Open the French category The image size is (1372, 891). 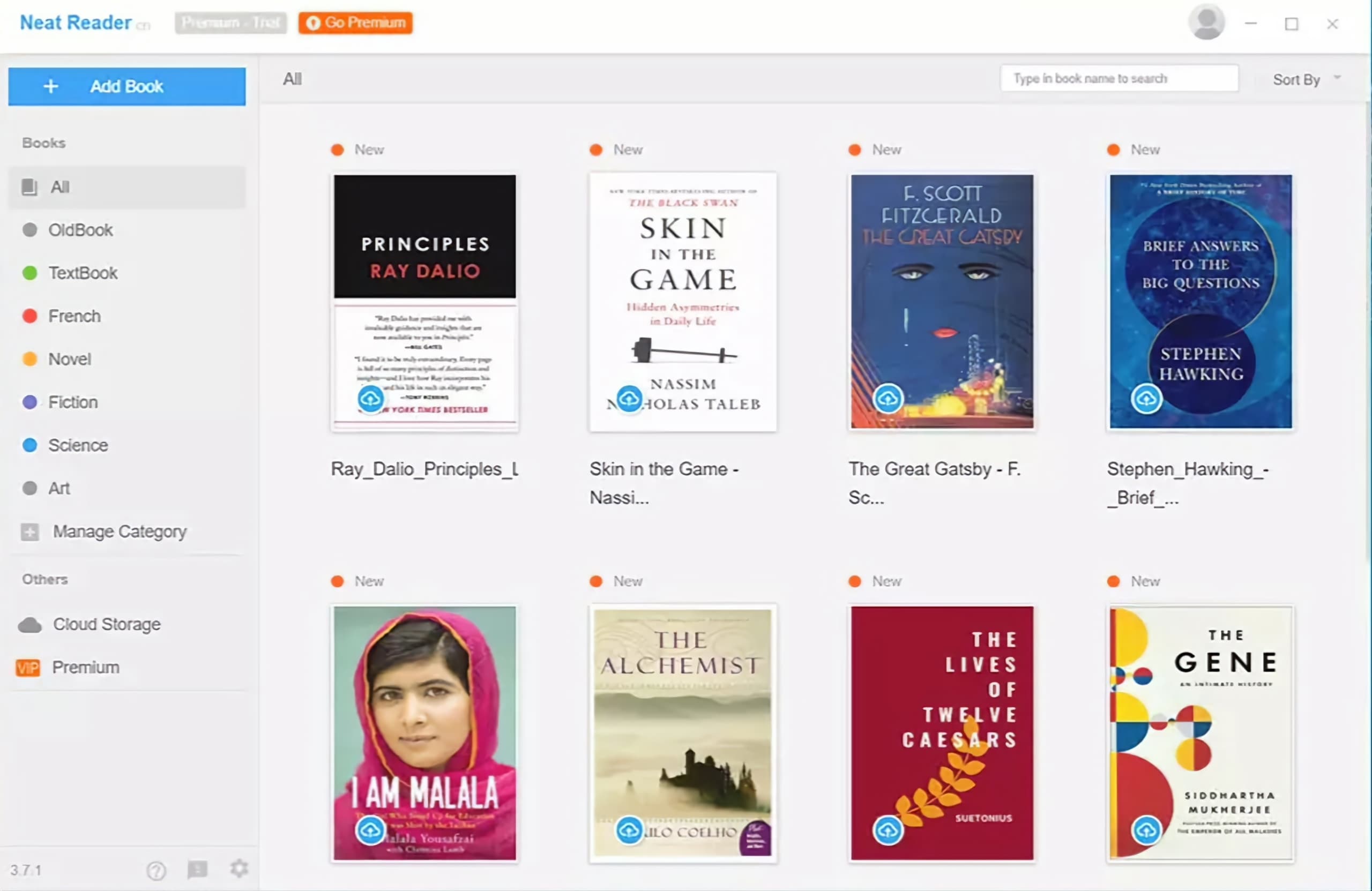(x=127, y=316)
